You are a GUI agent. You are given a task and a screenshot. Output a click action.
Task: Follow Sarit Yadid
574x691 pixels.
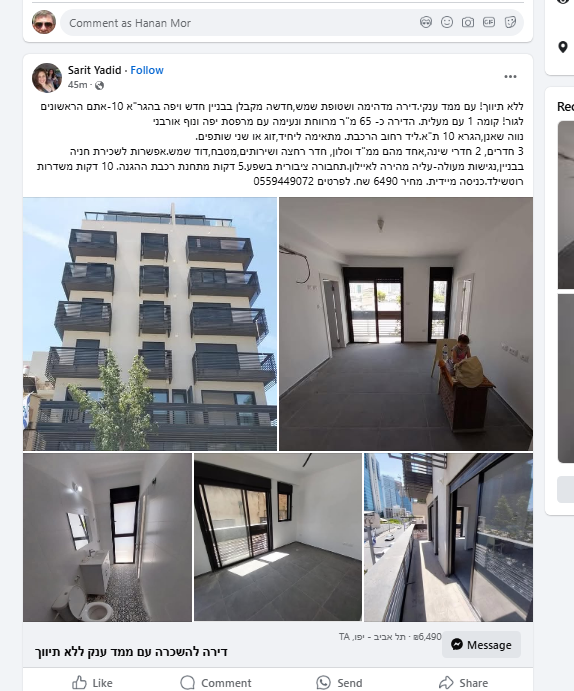tap(147, 70)
